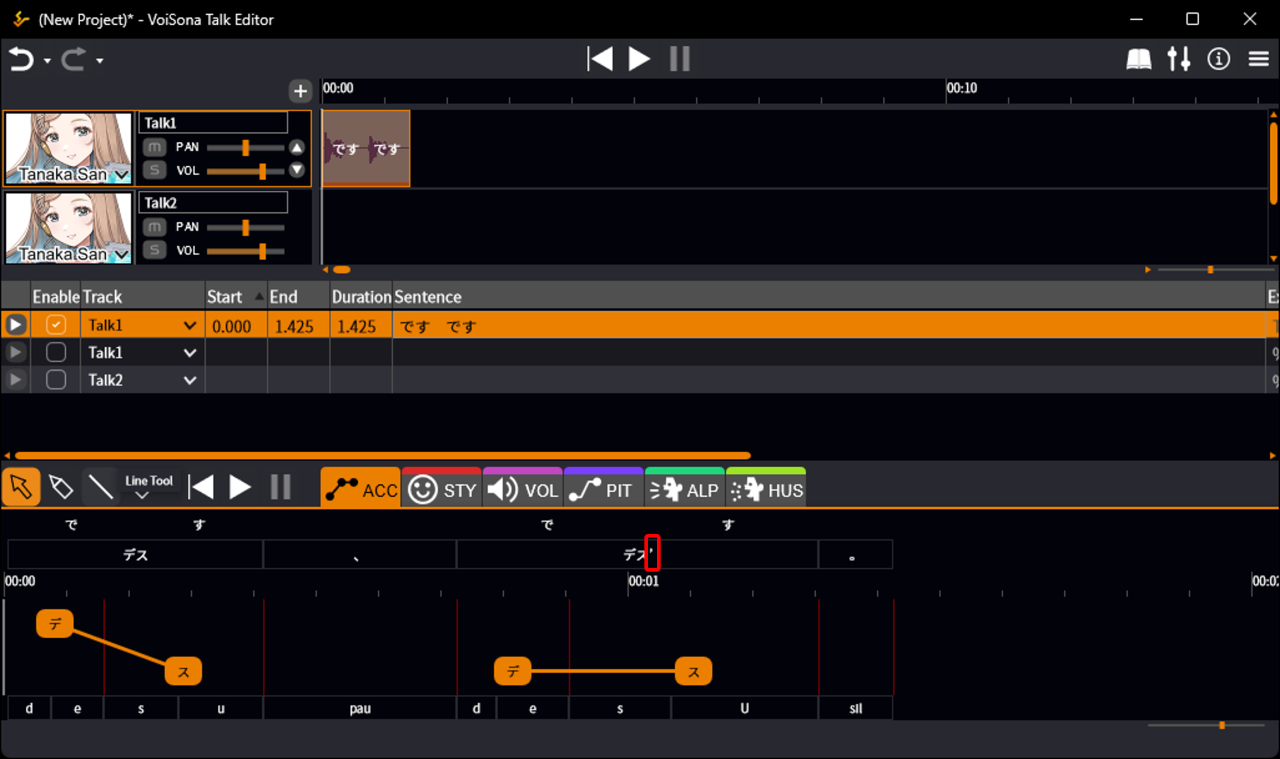Image resolution: width=1280 pixels, height=759 pixels.
Task: Select the arrow pointer selection tool
Action: 20,487
